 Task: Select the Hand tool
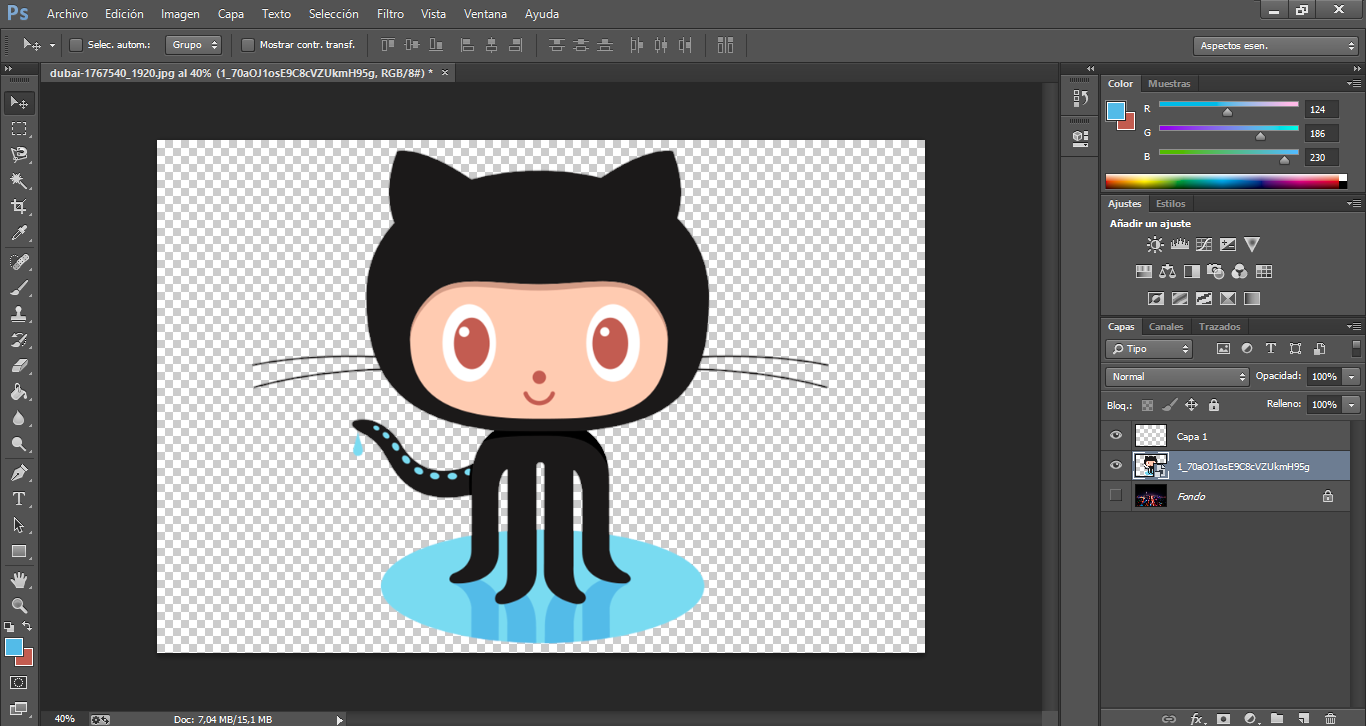click(19, 579)
